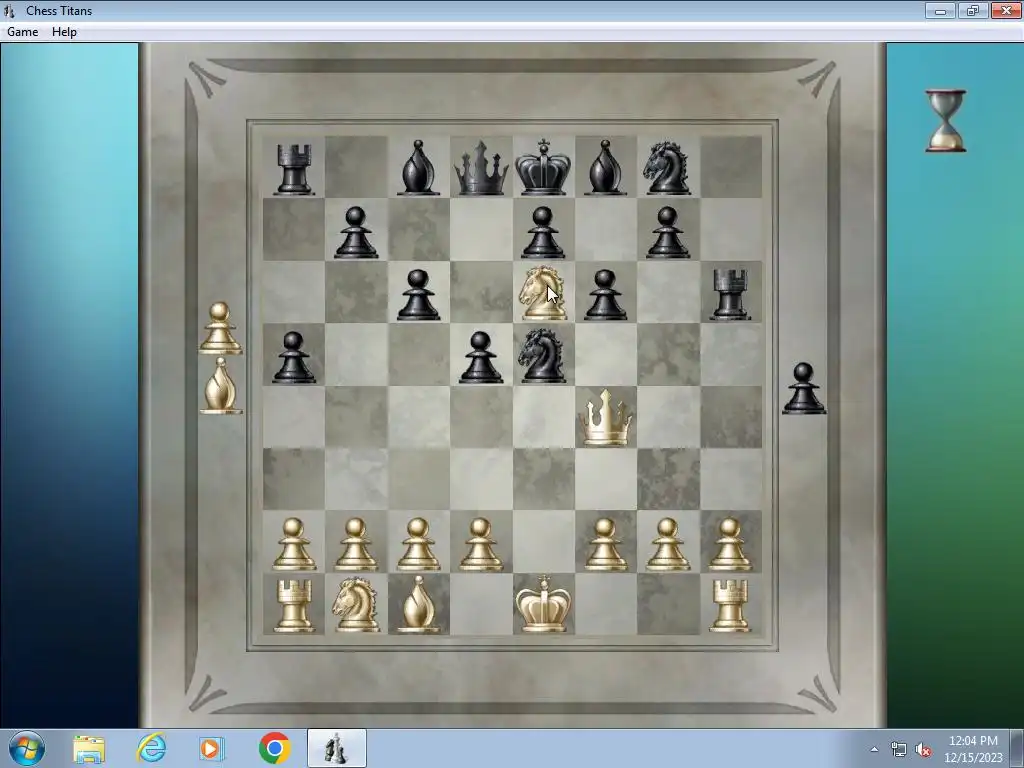Select the black pawn on a5

point(293,357)
